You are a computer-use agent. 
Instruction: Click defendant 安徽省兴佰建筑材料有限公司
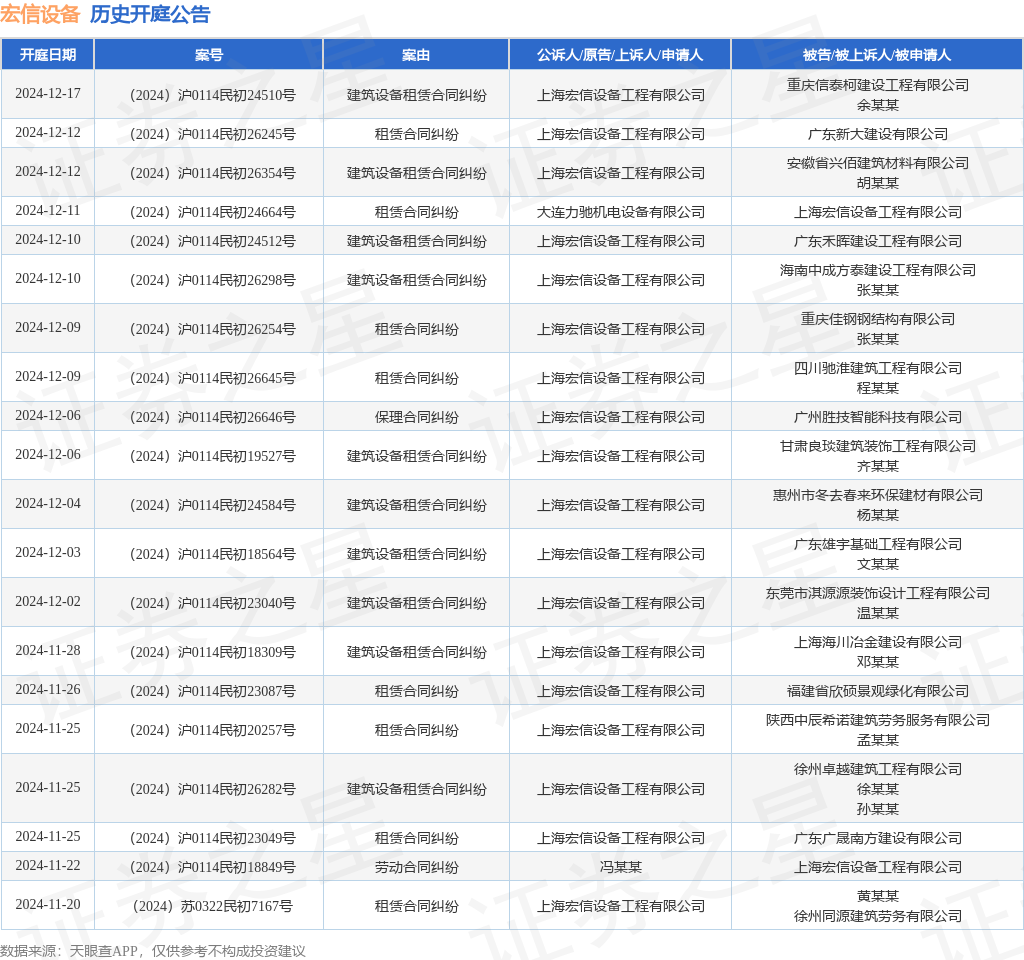(x=878, y=163)
